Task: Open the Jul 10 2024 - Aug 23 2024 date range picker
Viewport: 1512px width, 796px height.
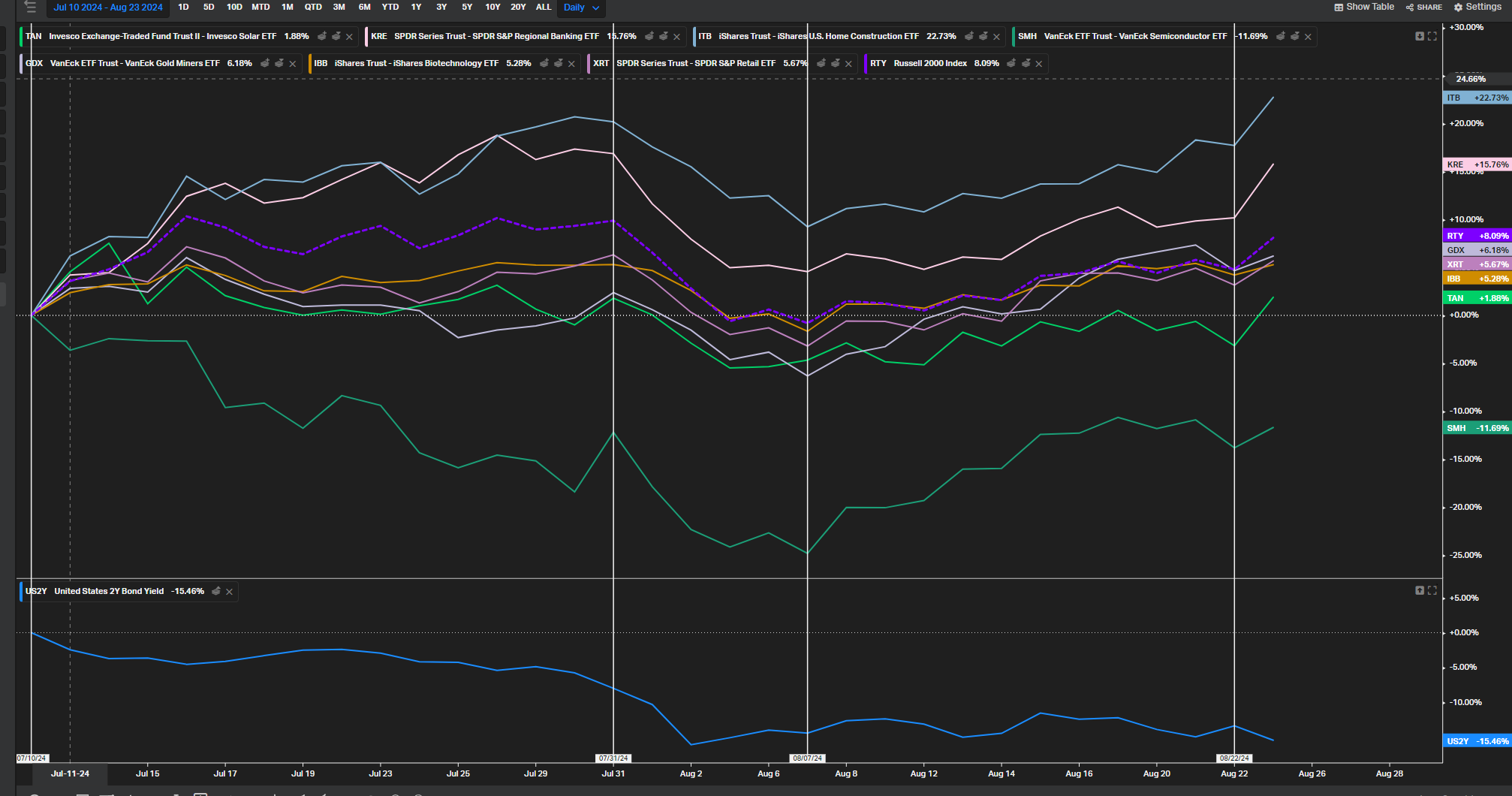Action: (108, 8)
